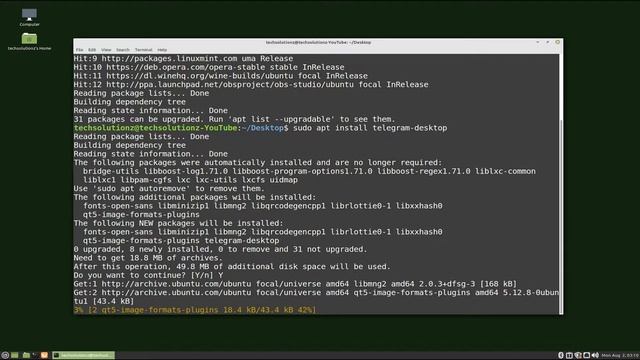Click the 'Use 'sudo apt autoremove' to remove them.' line
The height and width of the screenshot is (360, 640).
pos(169,189)
